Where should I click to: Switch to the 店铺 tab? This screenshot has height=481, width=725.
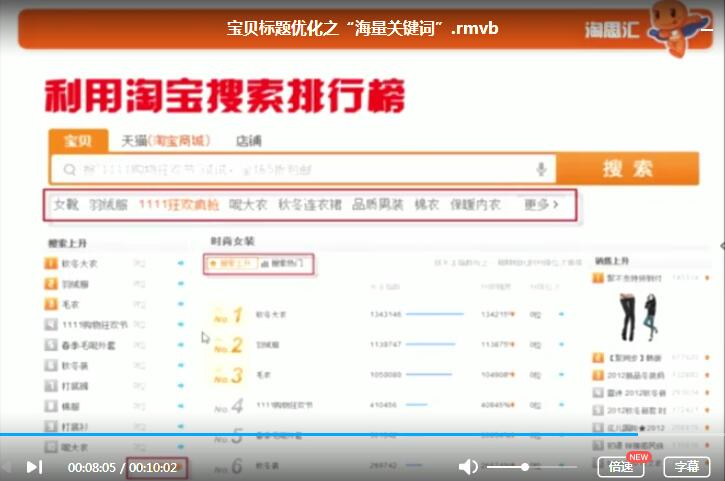point(249,141)
